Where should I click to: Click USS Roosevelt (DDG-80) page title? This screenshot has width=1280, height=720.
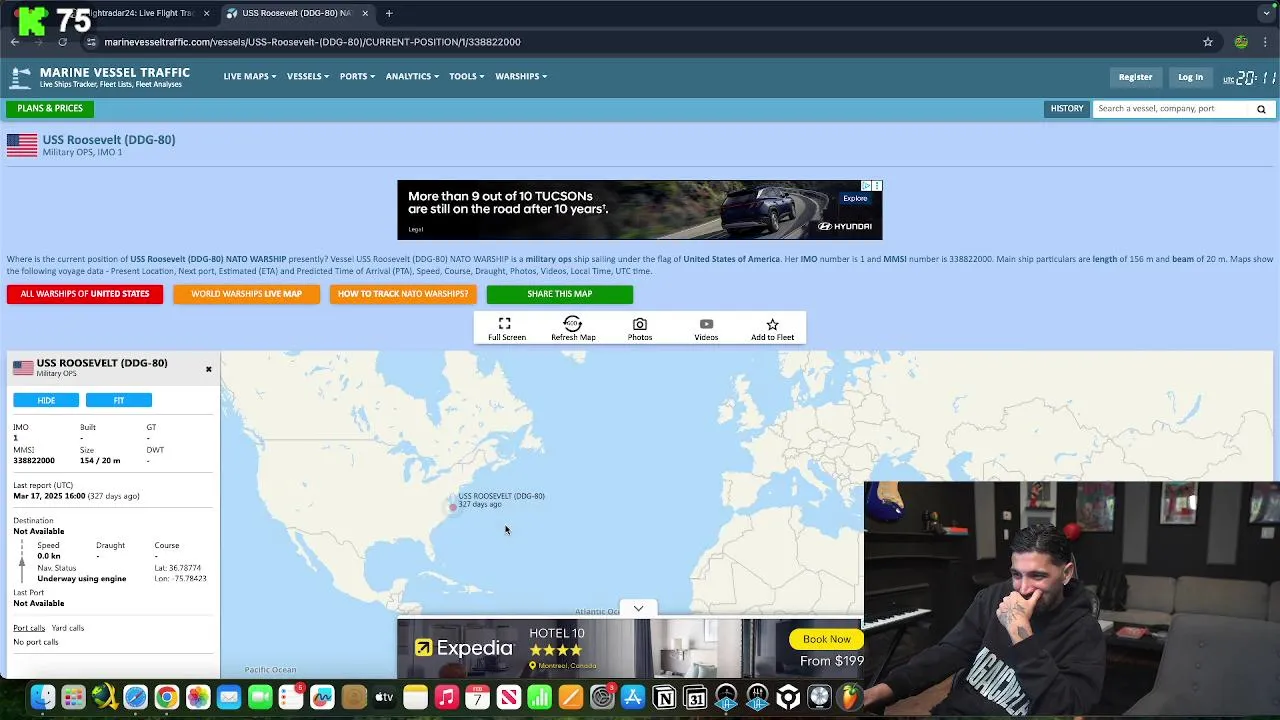pos(109,140)
